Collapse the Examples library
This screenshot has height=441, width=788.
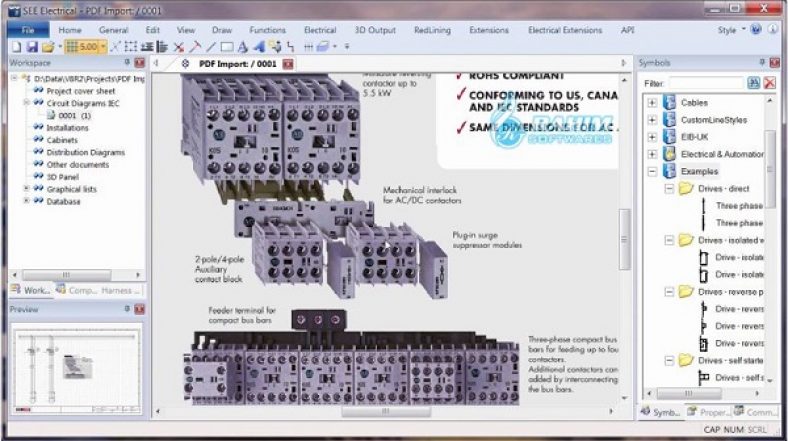point(652,171)
